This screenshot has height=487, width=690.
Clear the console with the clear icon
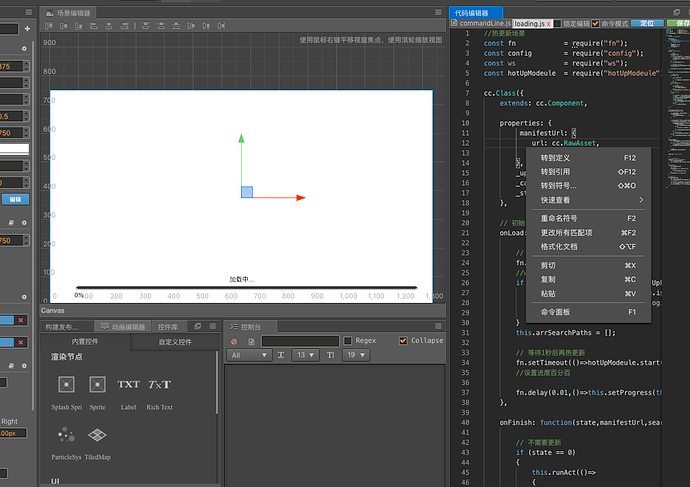click(x=235, y=341)
